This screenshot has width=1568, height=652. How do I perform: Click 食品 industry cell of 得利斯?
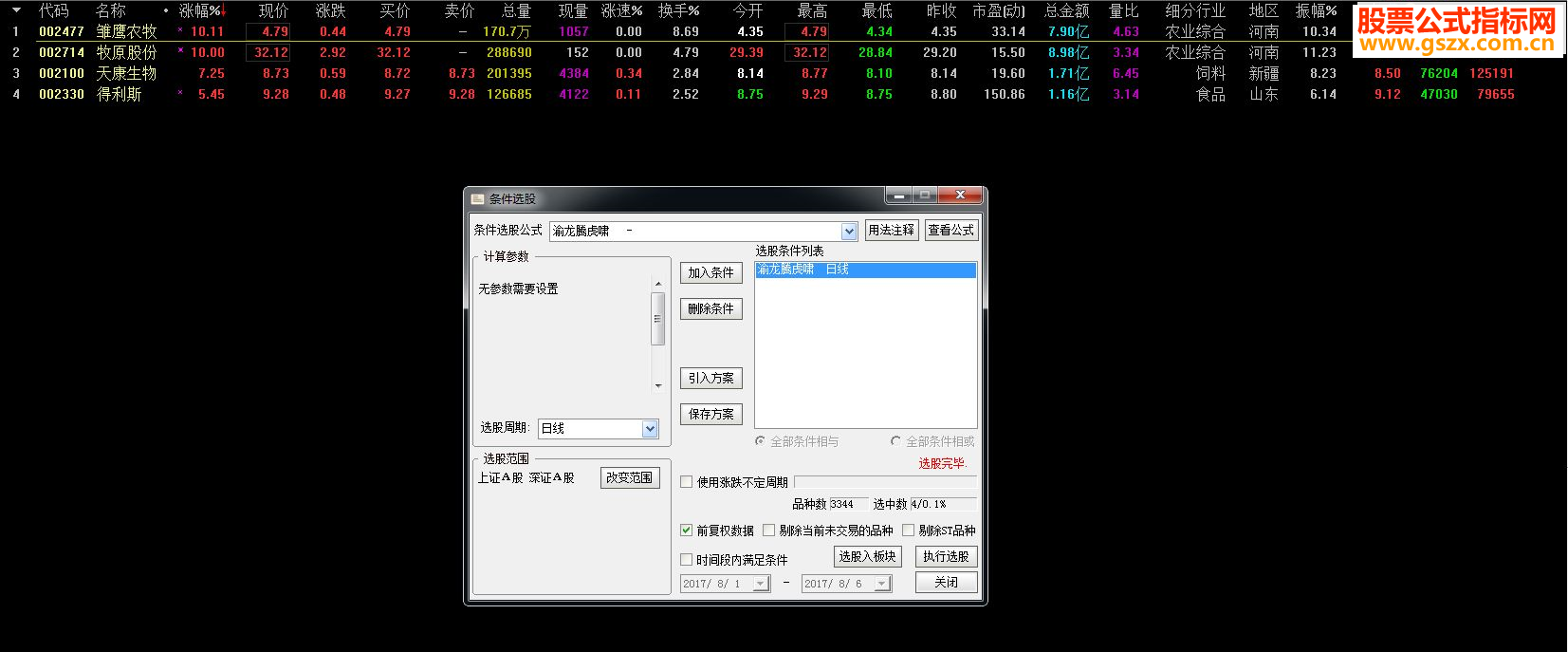(x=1210, y=94)
